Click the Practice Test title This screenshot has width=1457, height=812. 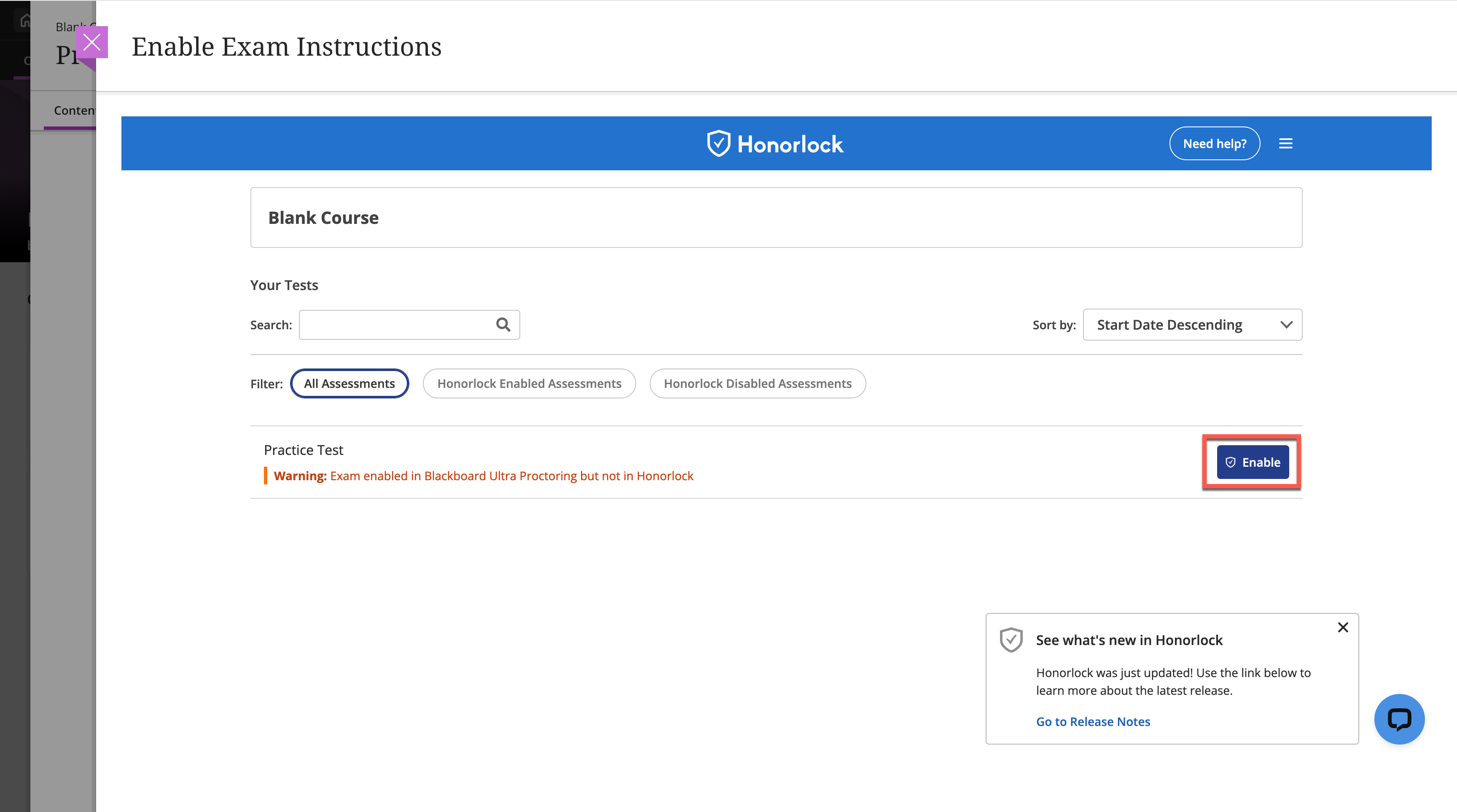(x=303, y=450)
